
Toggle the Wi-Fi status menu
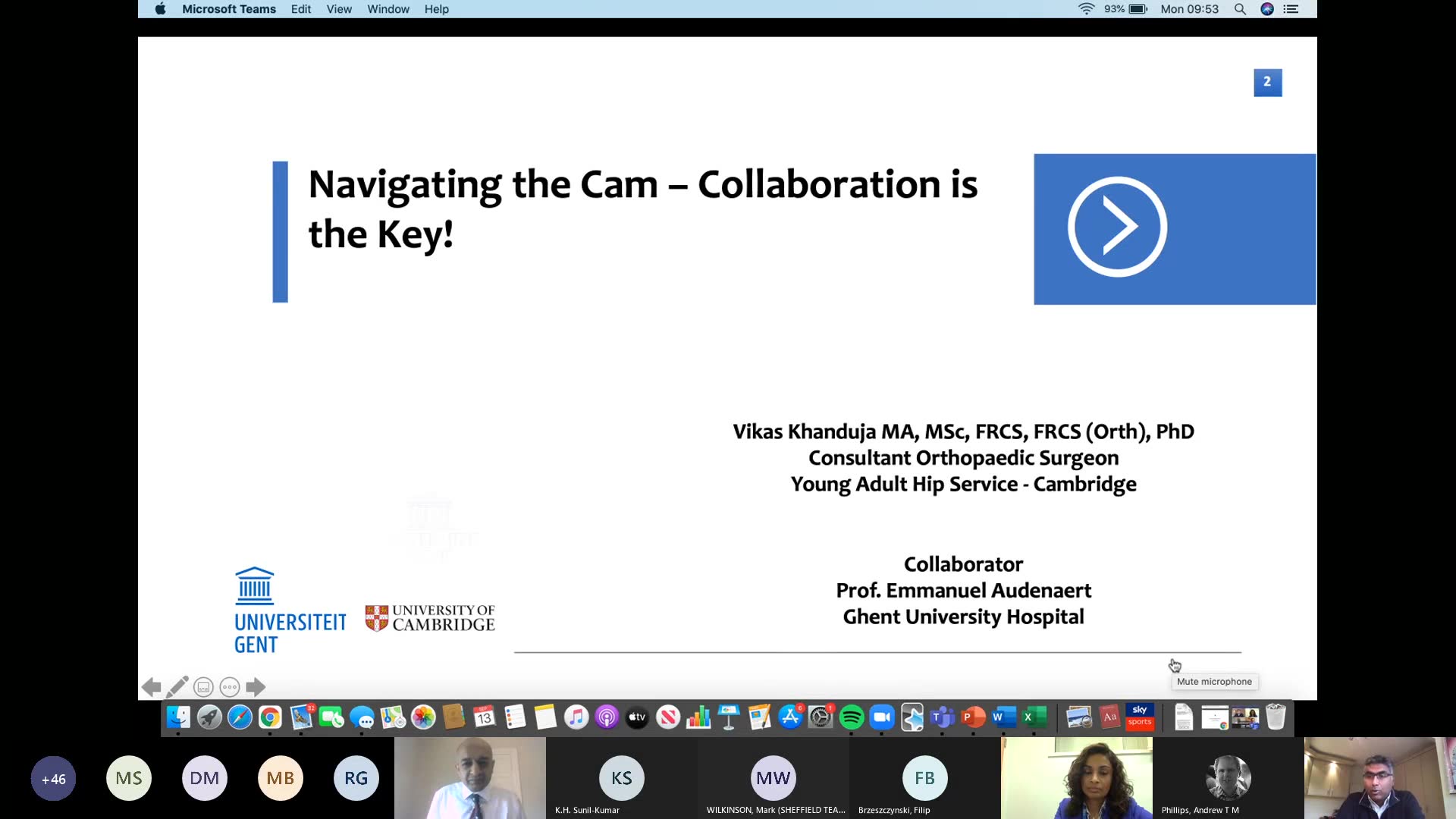[1086, 9]
